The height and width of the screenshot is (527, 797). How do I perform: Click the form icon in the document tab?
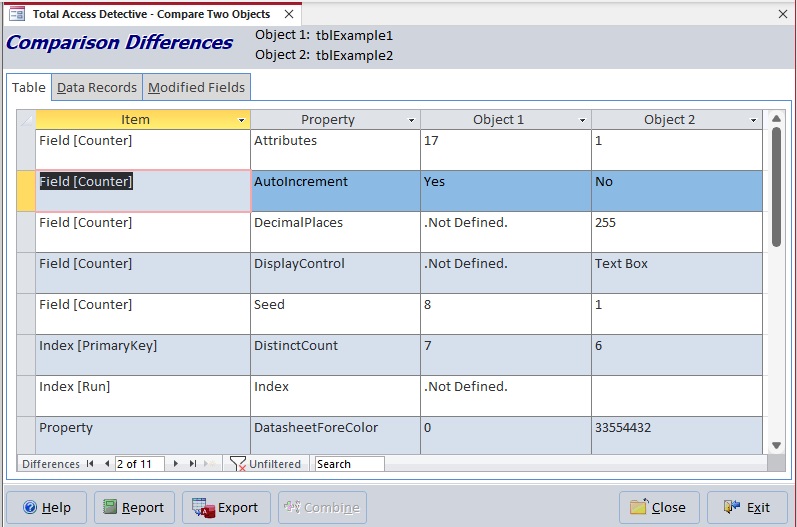(x=17, y=14)
